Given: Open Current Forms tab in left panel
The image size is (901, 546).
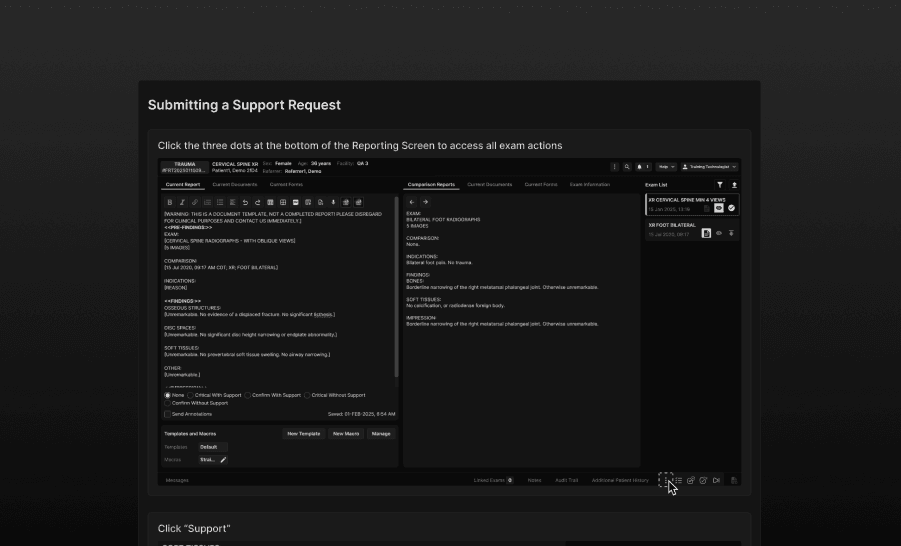Looking at the screenshot, I should tap(286, 184).
